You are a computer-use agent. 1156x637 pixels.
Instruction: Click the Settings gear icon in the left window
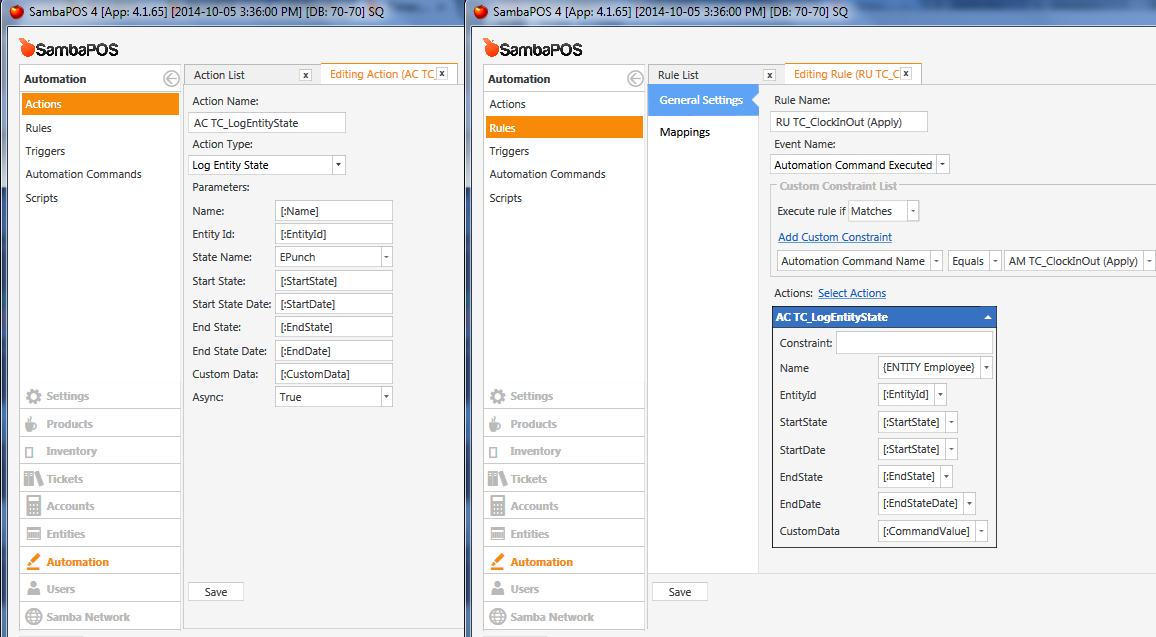pyautogui.click(x=34, y=396)
